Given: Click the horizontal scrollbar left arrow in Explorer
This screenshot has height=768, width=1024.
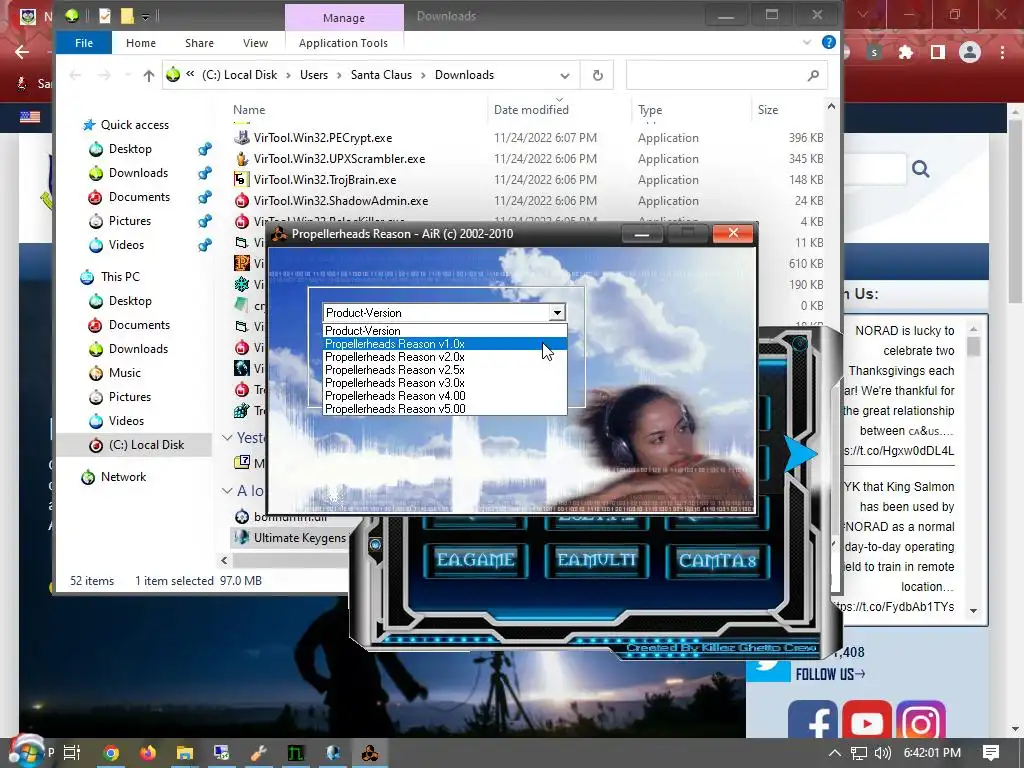Looking at the screenshot, I should click(x=224, y=560).
